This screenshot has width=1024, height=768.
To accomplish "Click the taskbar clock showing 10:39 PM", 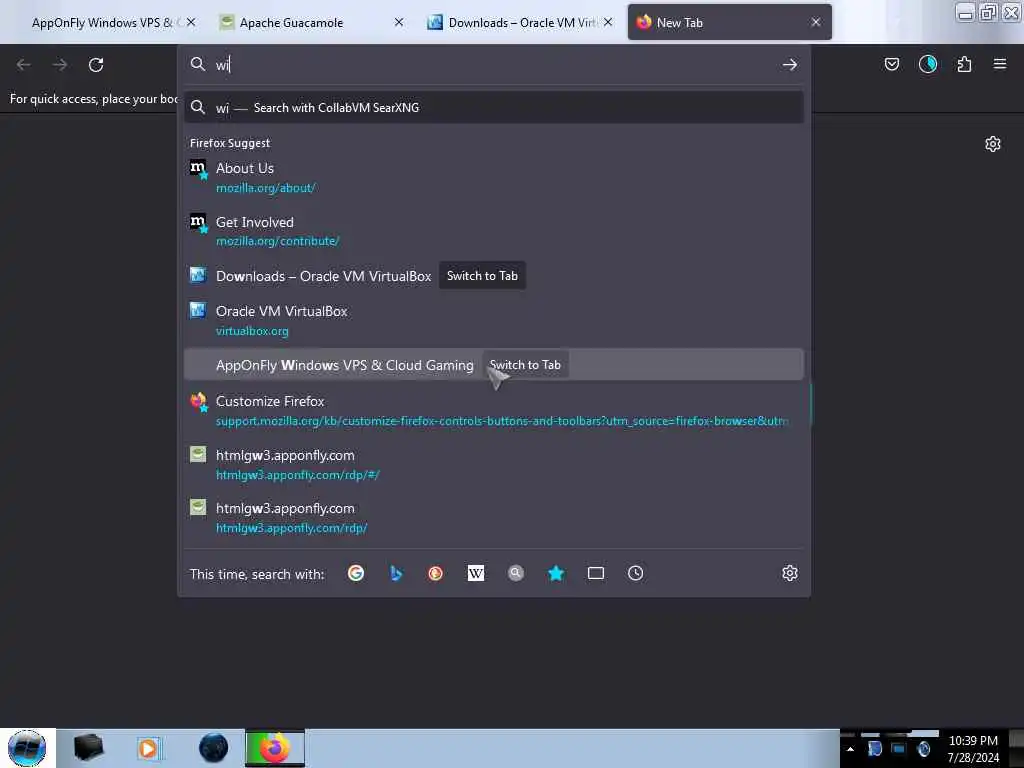I will tap(973, 749).
